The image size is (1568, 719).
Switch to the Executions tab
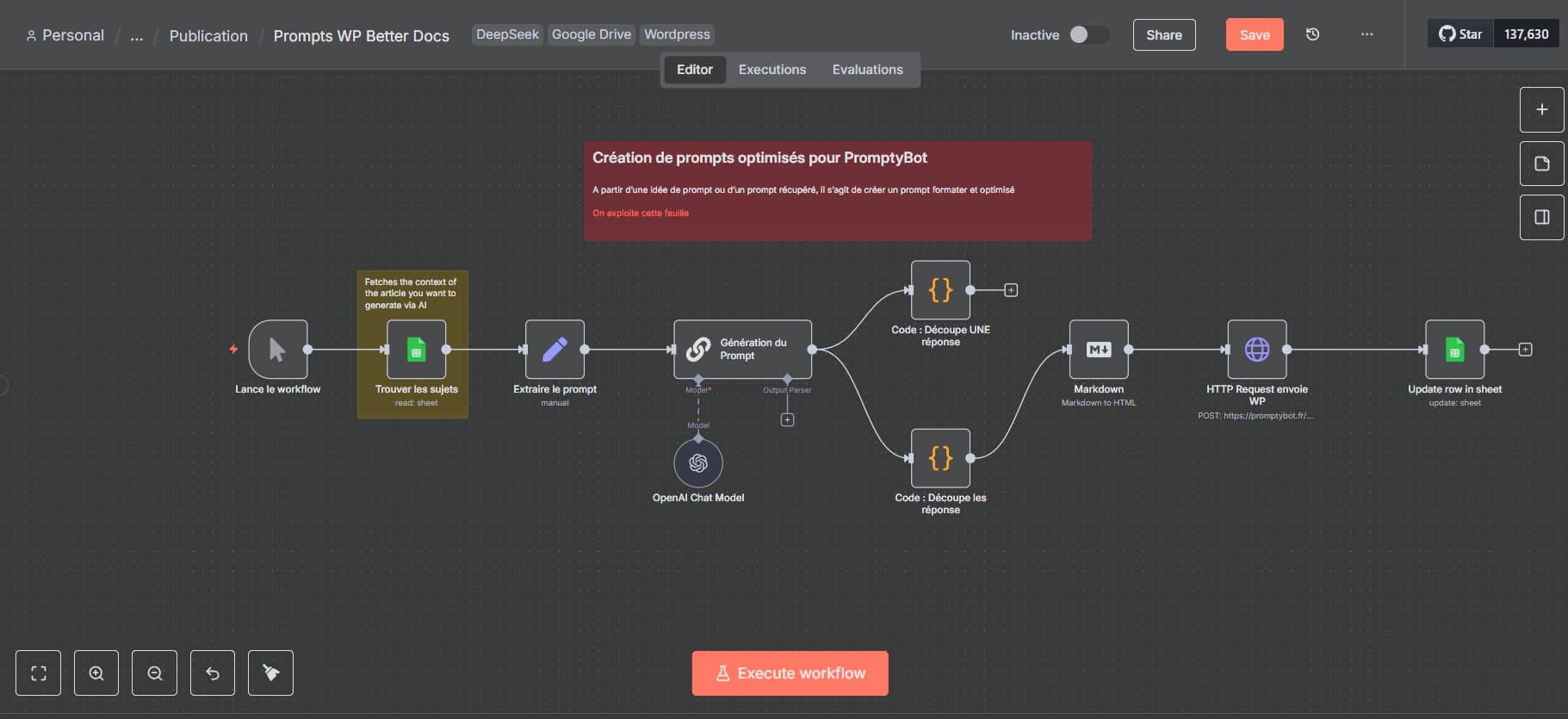[772, 70]
